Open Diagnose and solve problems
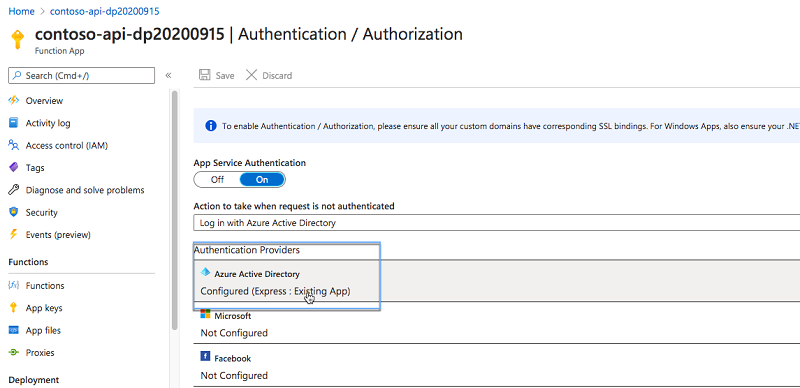The height and width of the screenshot is (388, 800). [x=85, y=190]
